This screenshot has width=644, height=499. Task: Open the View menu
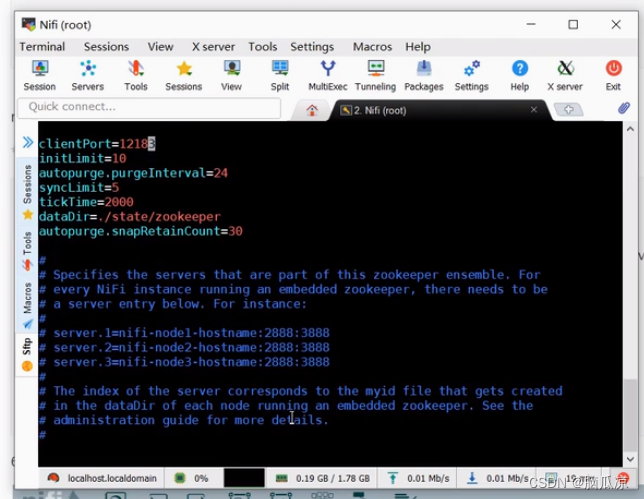click(x=161, y=47)
